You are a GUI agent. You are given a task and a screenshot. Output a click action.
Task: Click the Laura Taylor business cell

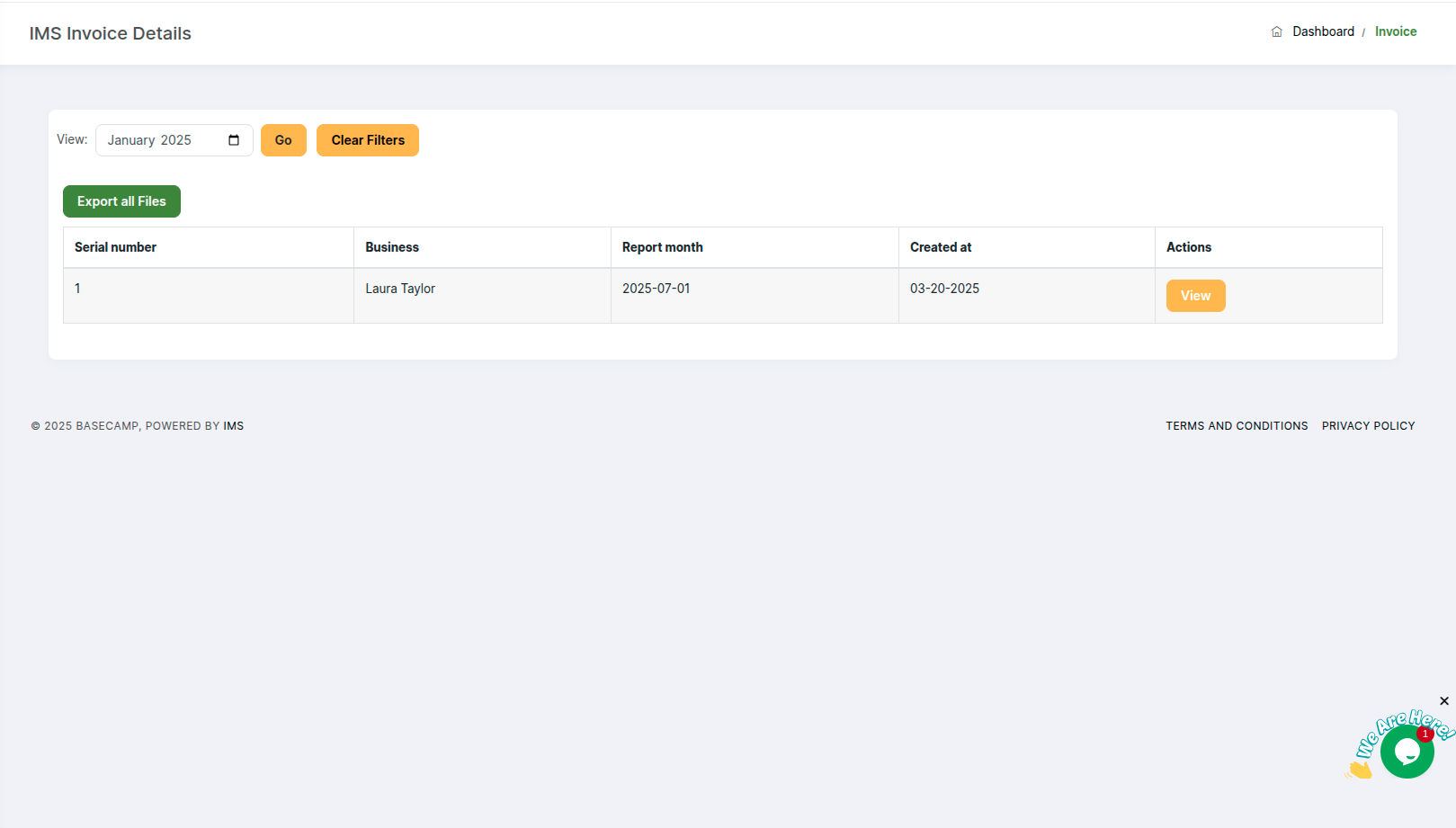pos(400,289)
